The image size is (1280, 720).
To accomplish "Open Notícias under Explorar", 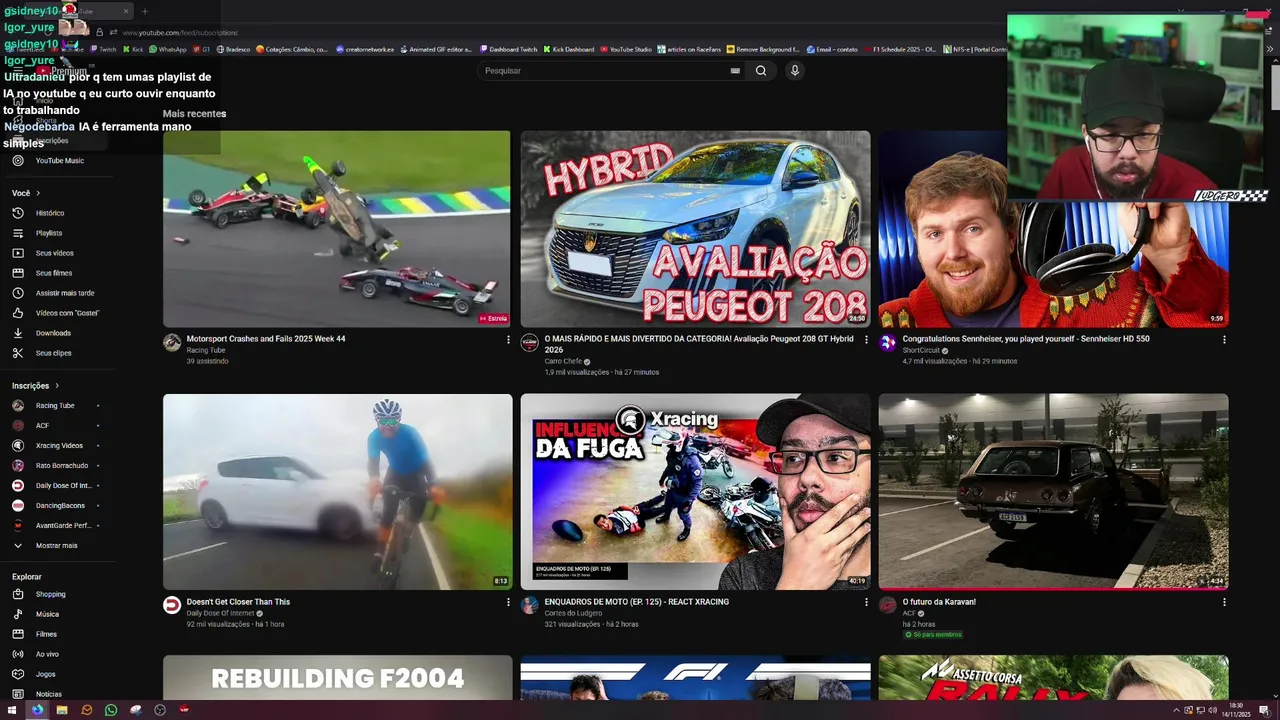I will click(x=48, y=694).
